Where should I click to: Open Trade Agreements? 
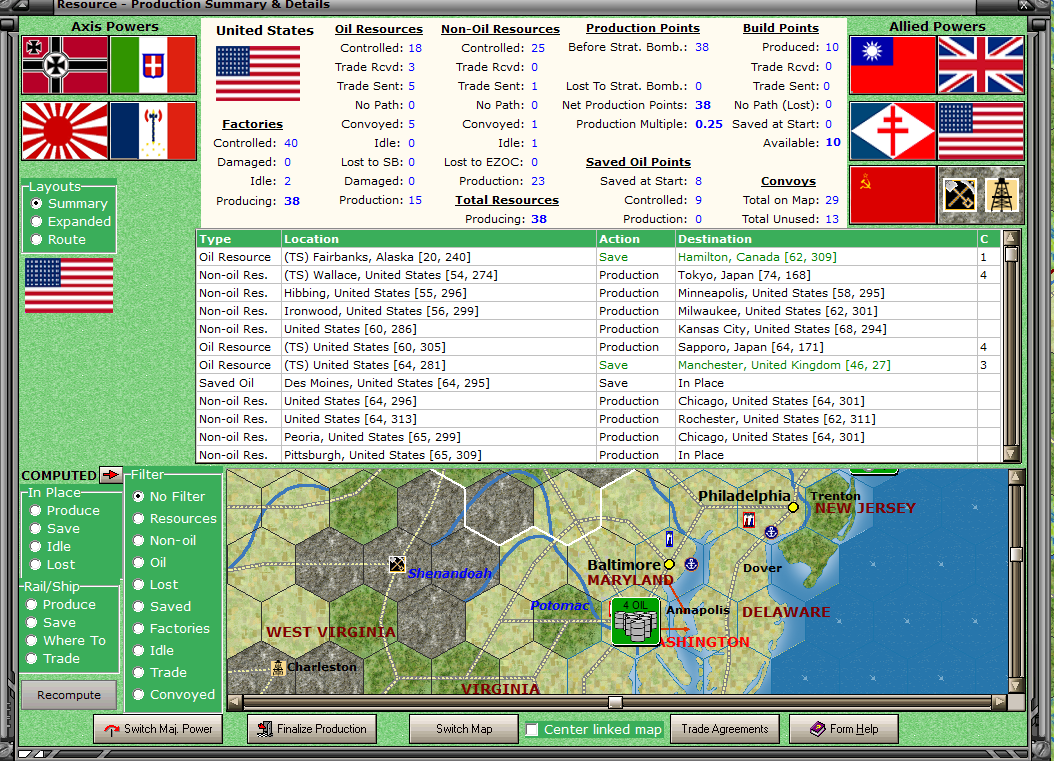click(725, 729)
